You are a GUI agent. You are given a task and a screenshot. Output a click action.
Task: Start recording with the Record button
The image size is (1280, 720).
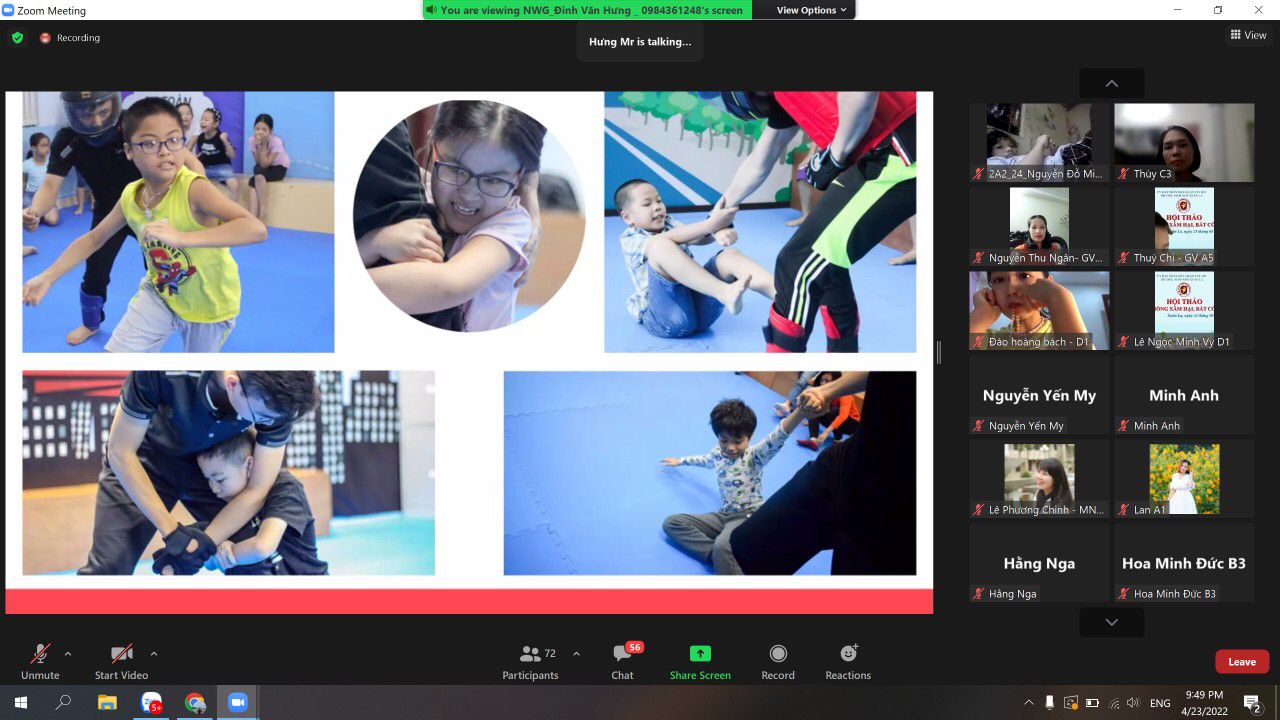[x=777, y=661]
